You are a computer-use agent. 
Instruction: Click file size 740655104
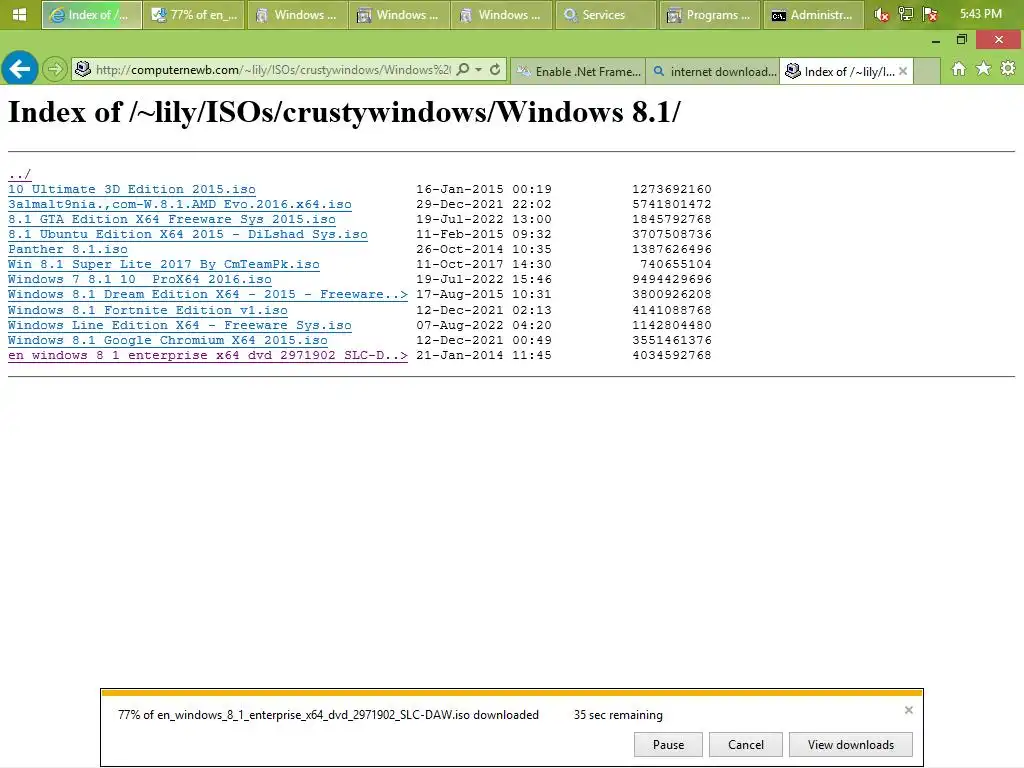coord(675,264)
